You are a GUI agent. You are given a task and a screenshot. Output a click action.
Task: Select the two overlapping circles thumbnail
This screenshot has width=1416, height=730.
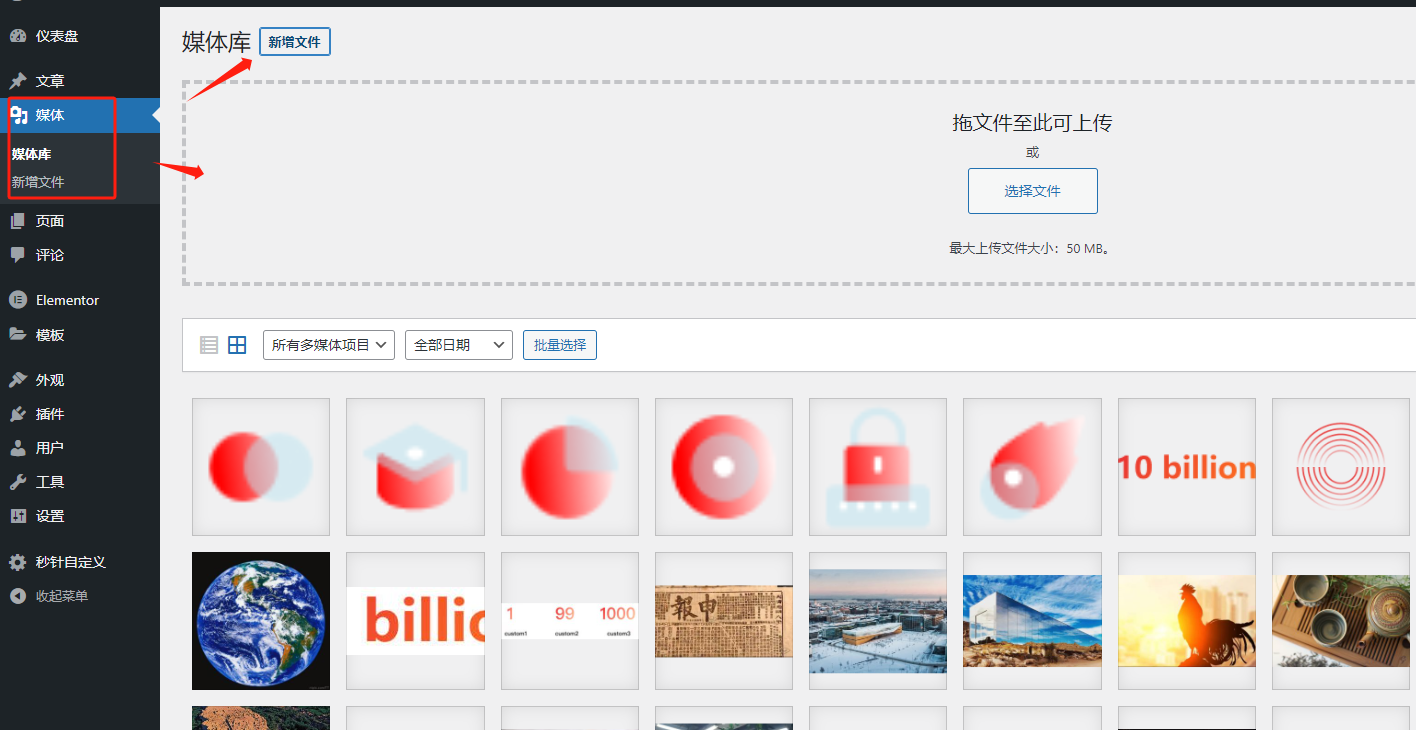coord(261,467)
